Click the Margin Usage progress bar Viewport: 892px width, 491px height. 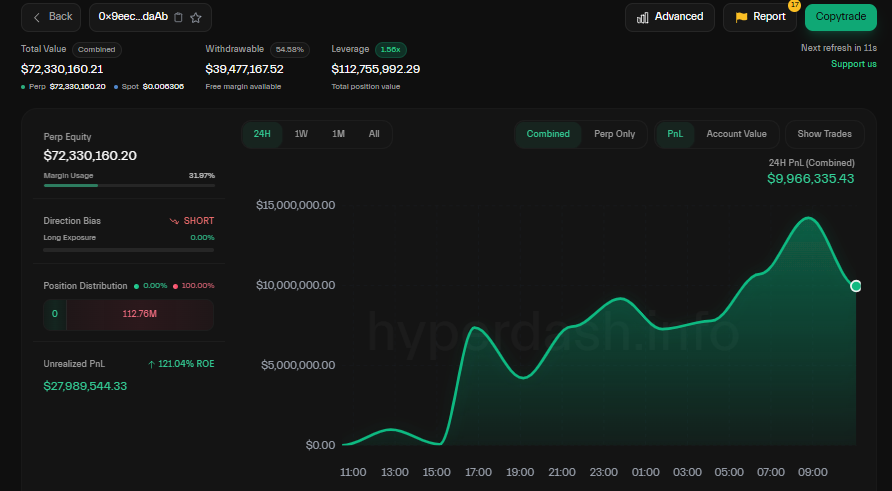tap(129, 185)
